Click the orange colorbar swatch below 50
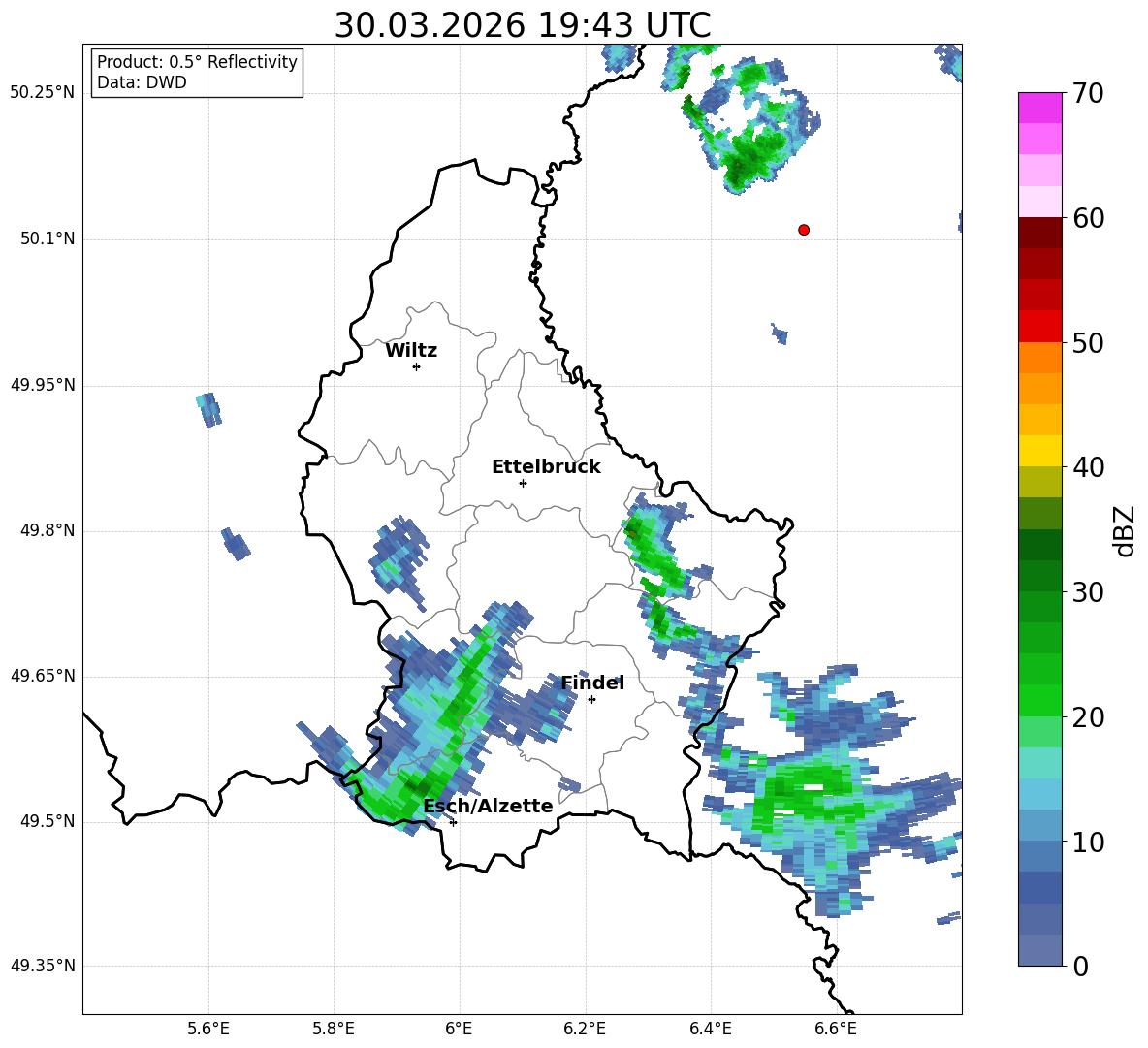 pyautogui.click(x=1039, y=357)
